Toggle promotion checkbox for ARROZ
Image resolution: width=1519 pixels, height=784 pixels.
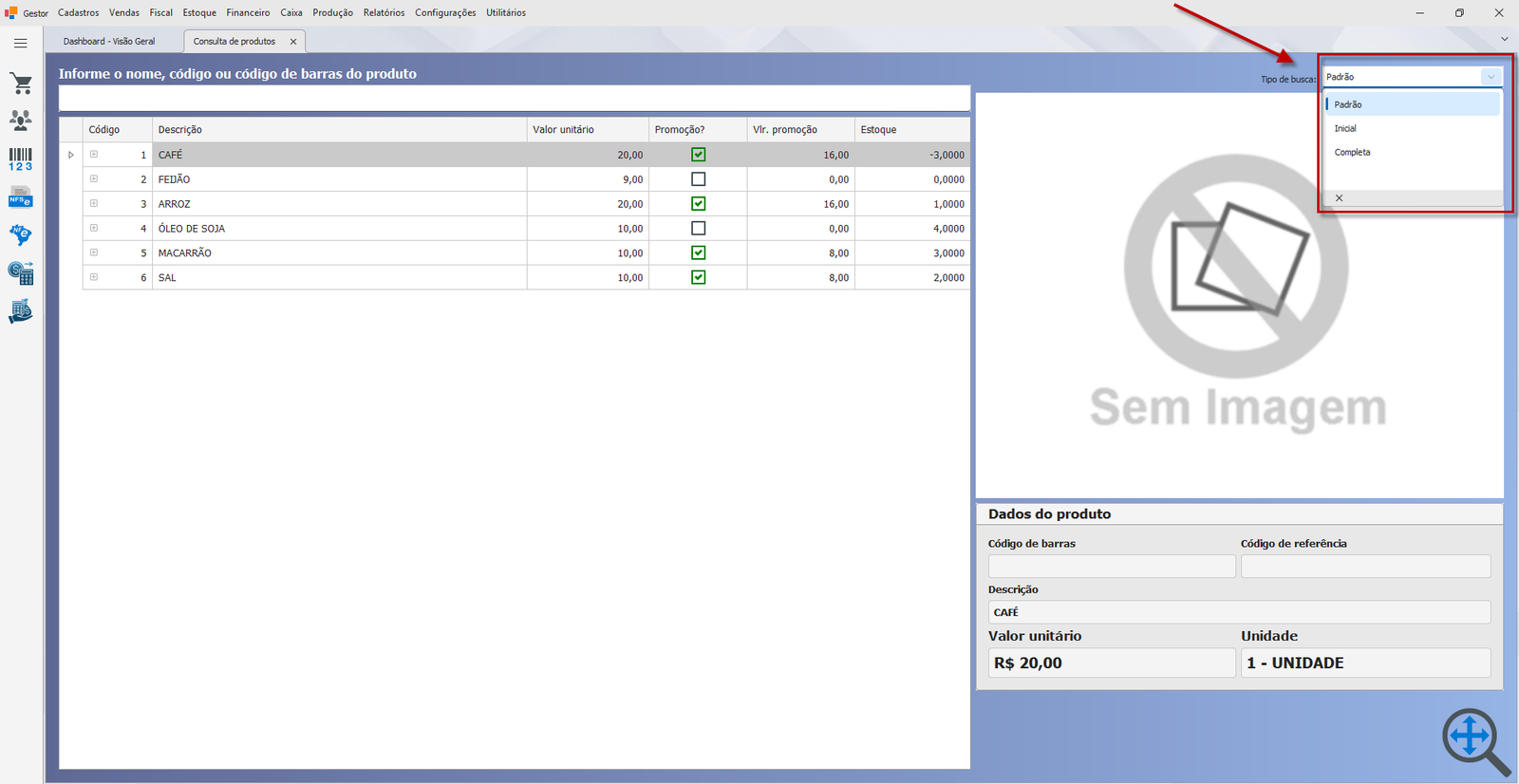699,204
